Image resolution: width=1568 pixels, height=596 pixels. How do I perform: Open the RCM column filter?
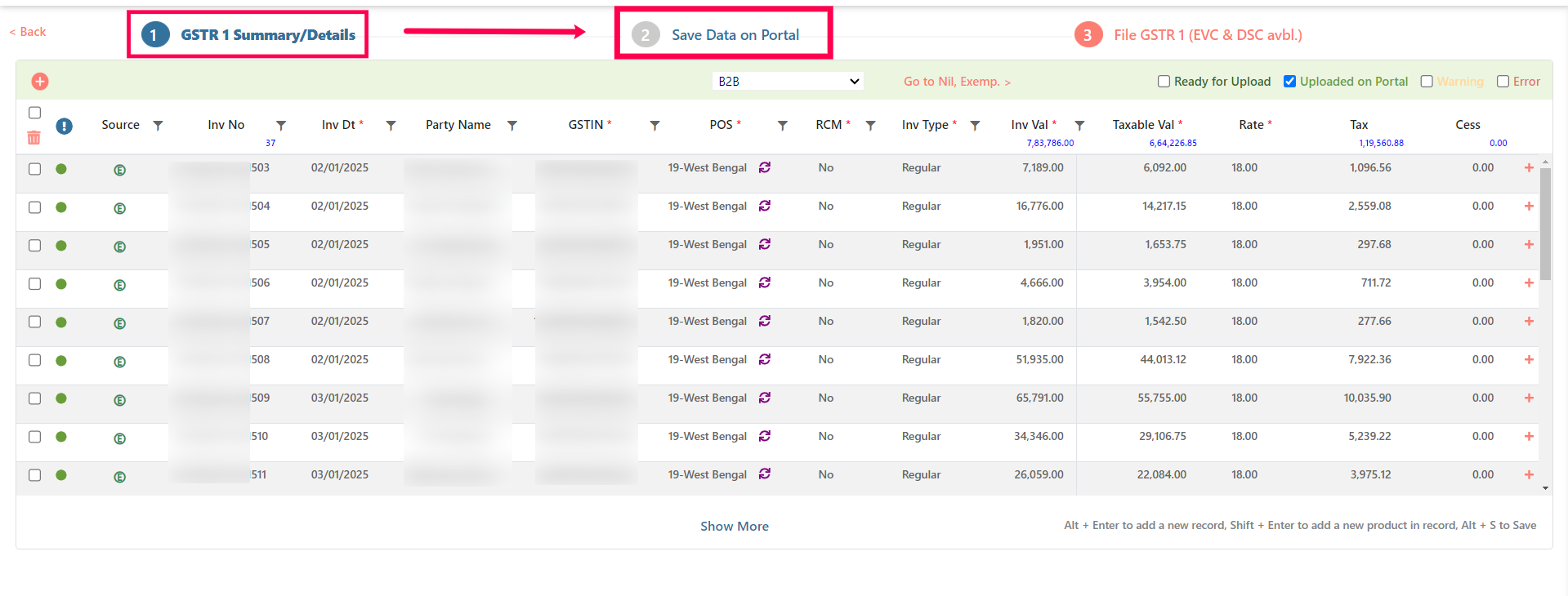point(871,126)
